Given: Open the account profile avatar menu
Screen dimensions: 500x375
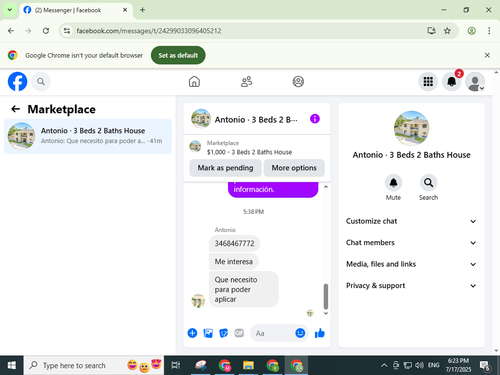Looking at the screenshot, I should (475, 81).
